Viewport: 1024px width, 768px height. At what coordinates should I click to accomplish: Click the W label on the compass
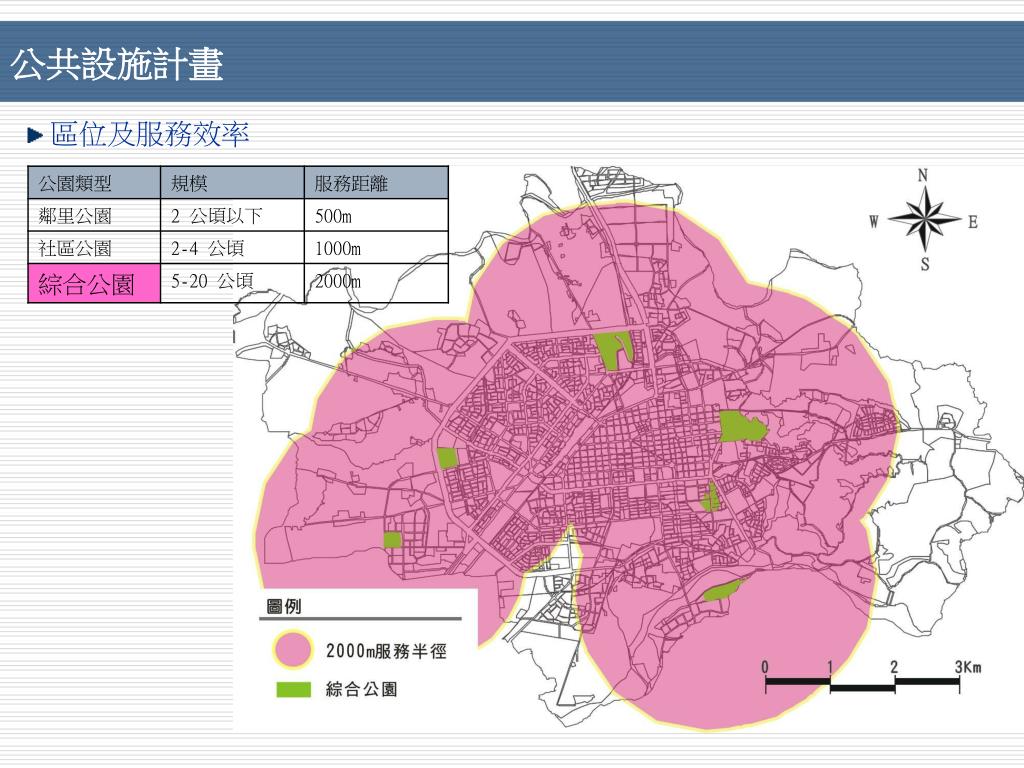click(874, 221)
